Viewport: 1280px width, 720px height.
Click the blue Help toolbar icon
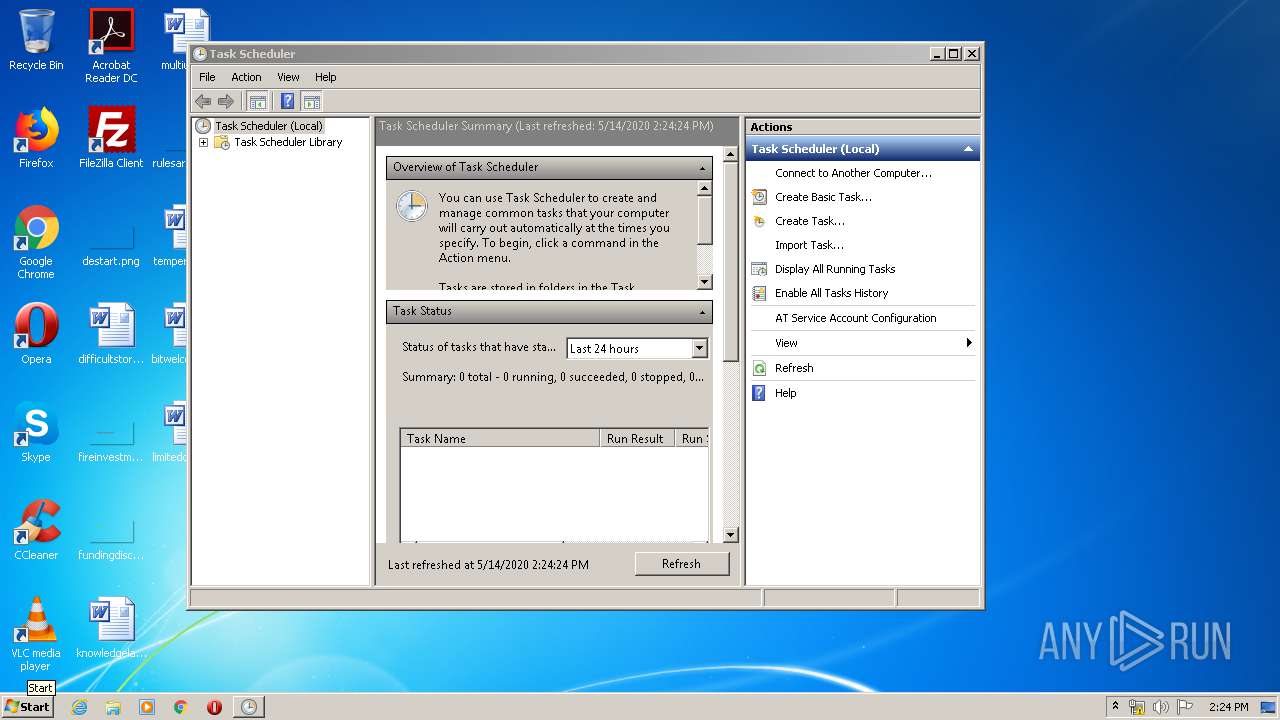pos(288,101)
